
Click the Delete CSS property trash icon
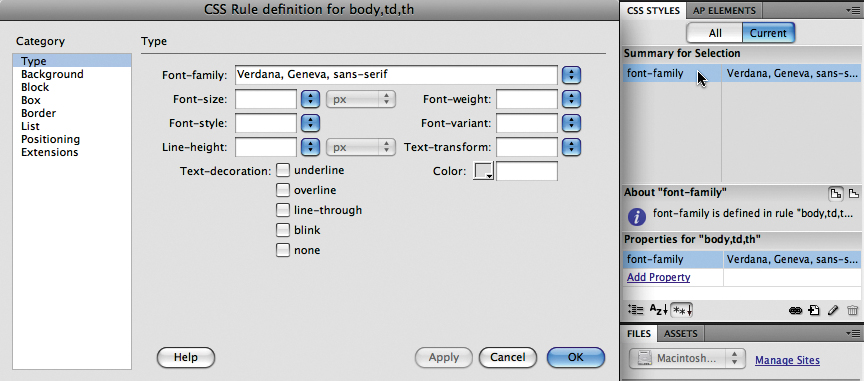tap(852, 310)
